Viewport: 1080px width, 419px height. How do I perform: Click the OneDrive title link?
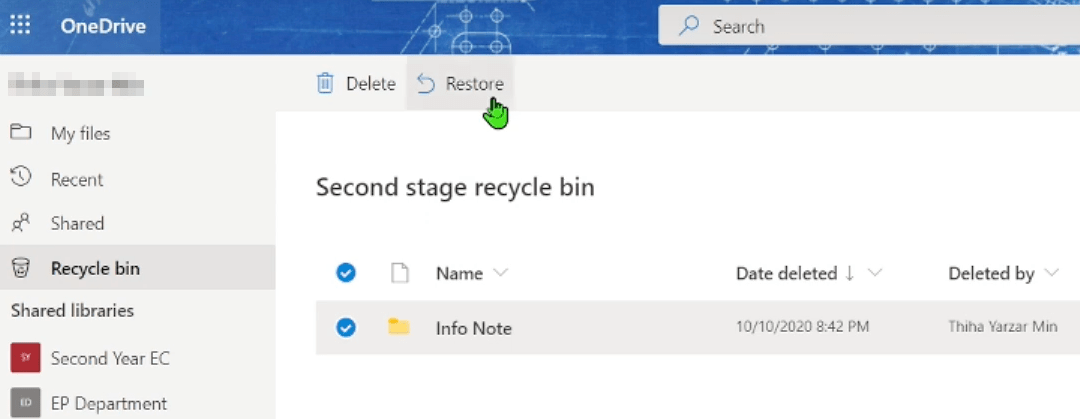click(103, 26)
